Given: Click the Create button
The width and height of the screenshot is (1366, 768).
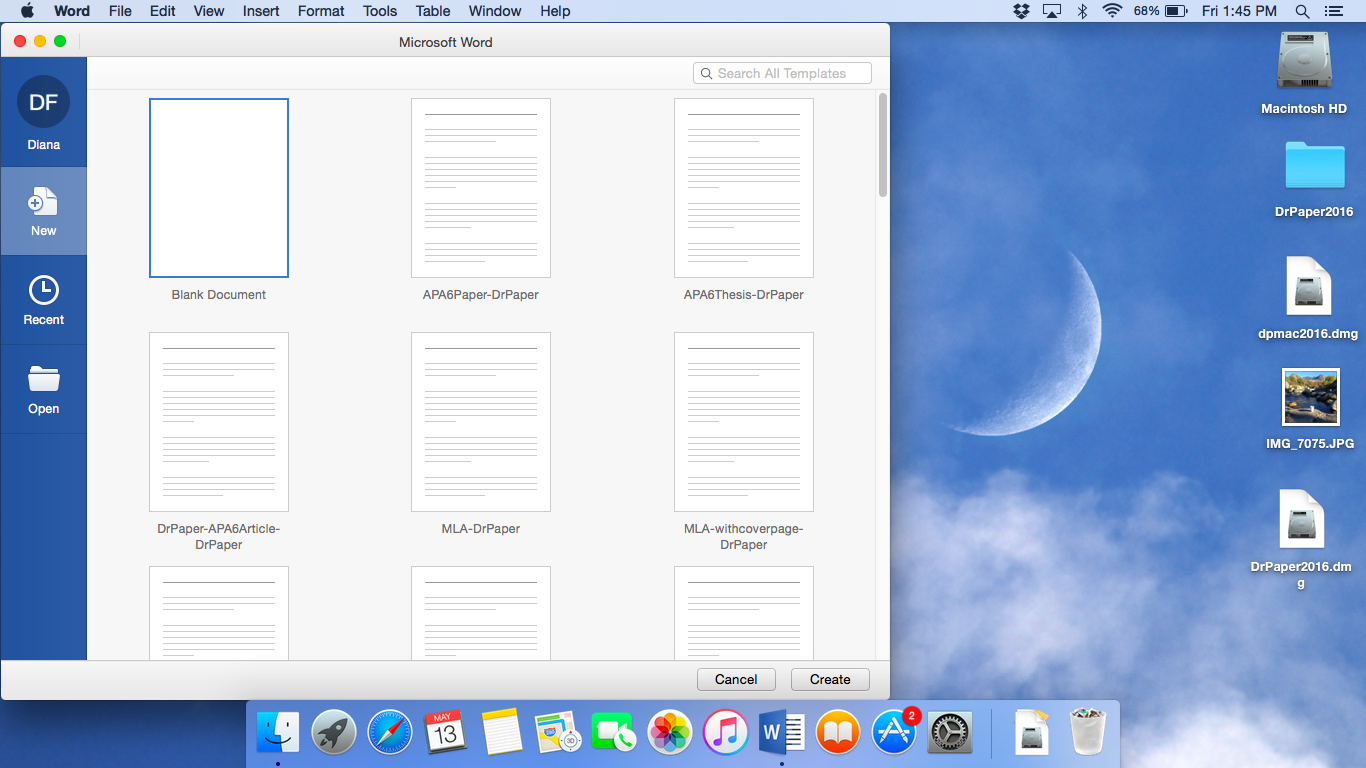Looking at the screenshot, I should coord(830,679).
